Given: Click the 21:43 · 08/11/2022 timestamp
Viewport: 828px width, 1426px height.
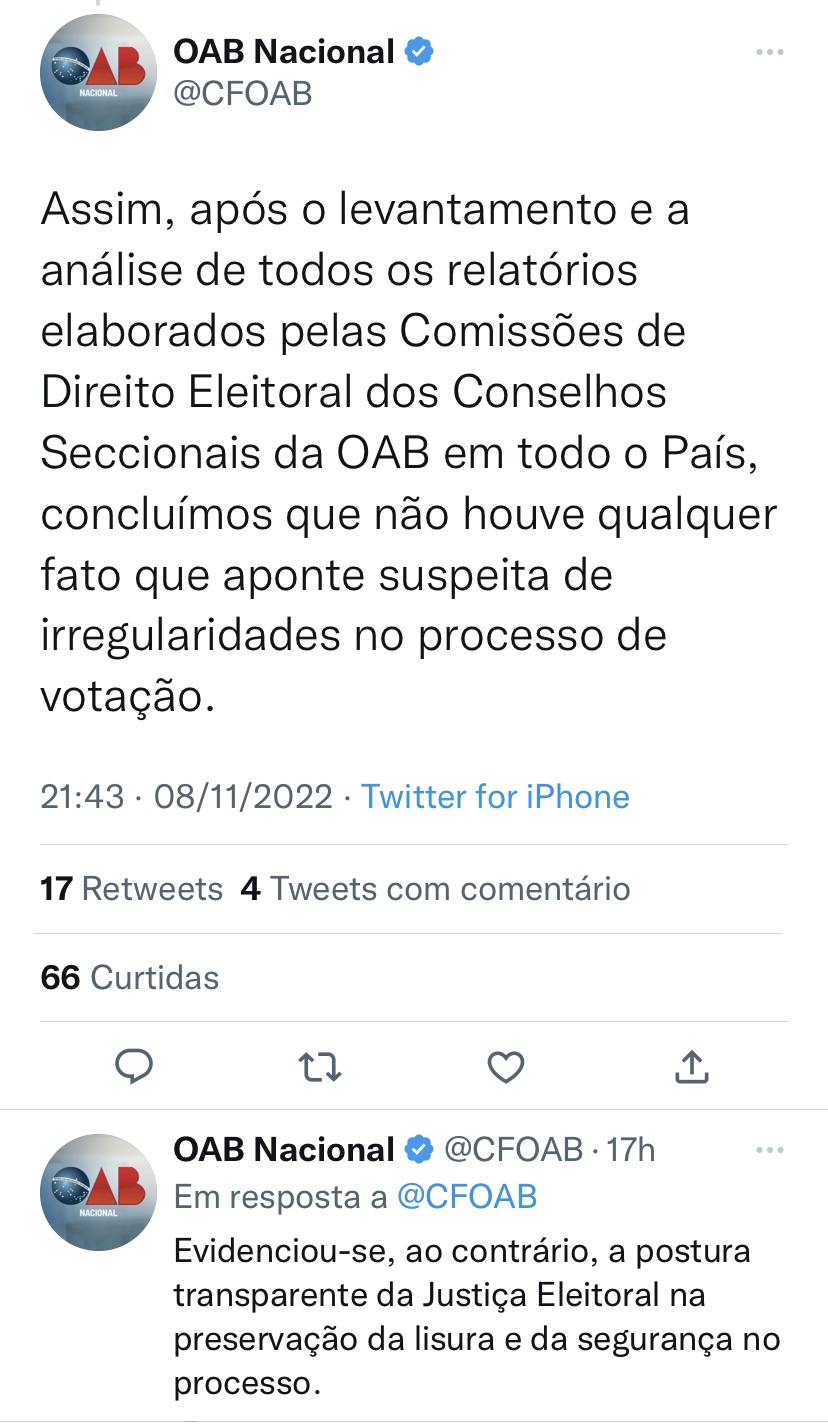Looking at the screenshot, I should (186, 797).
